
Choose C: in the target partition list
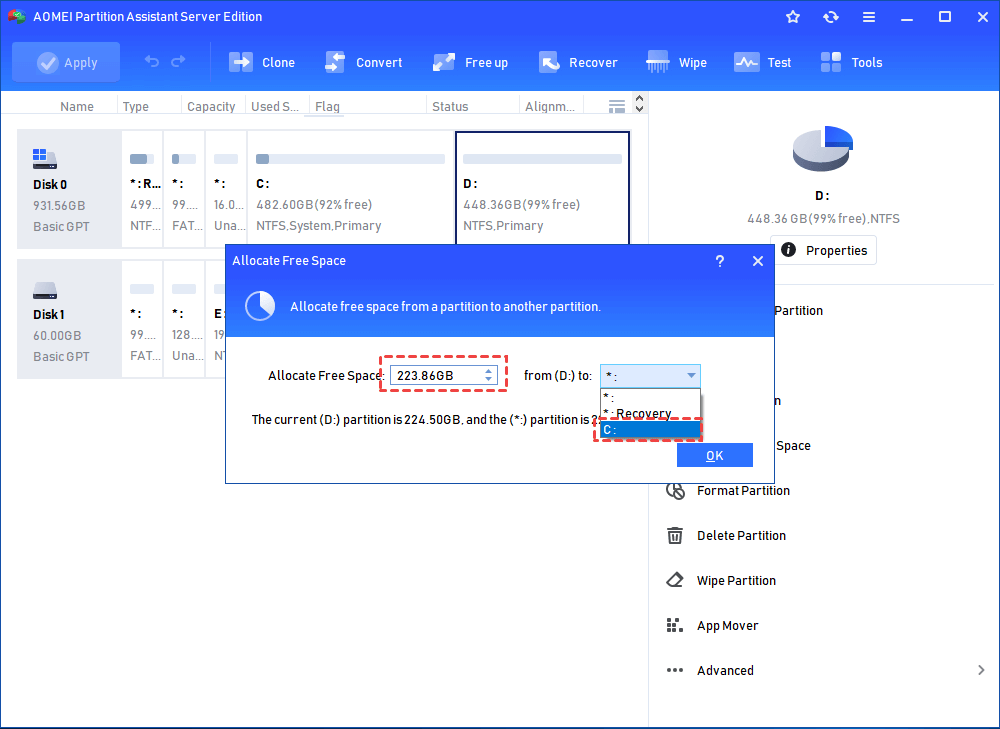[650, 430]
